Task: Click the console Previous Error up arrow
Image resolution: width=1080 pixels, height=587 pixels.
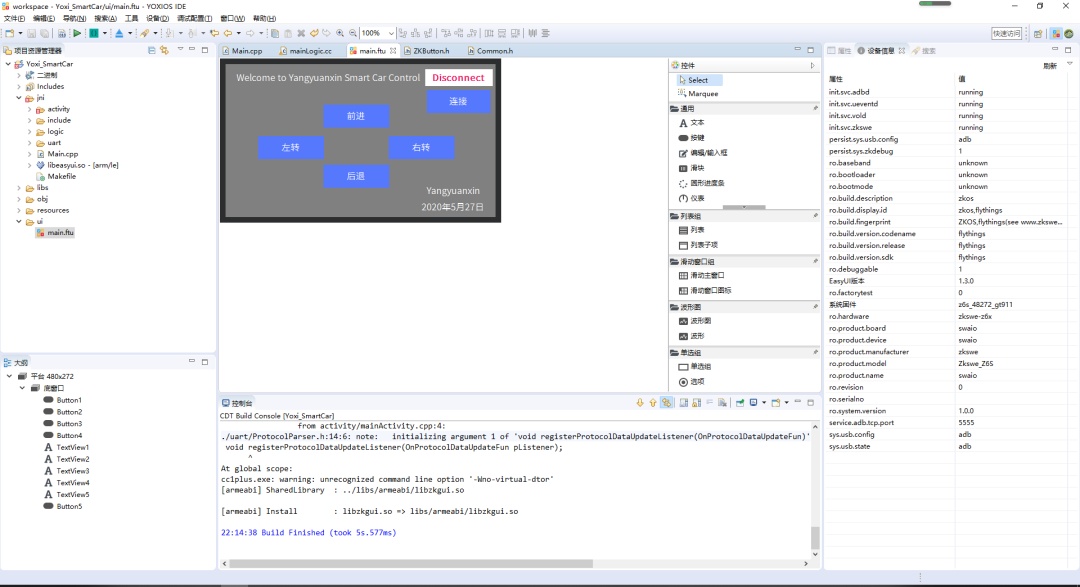Action: (653, 403)
